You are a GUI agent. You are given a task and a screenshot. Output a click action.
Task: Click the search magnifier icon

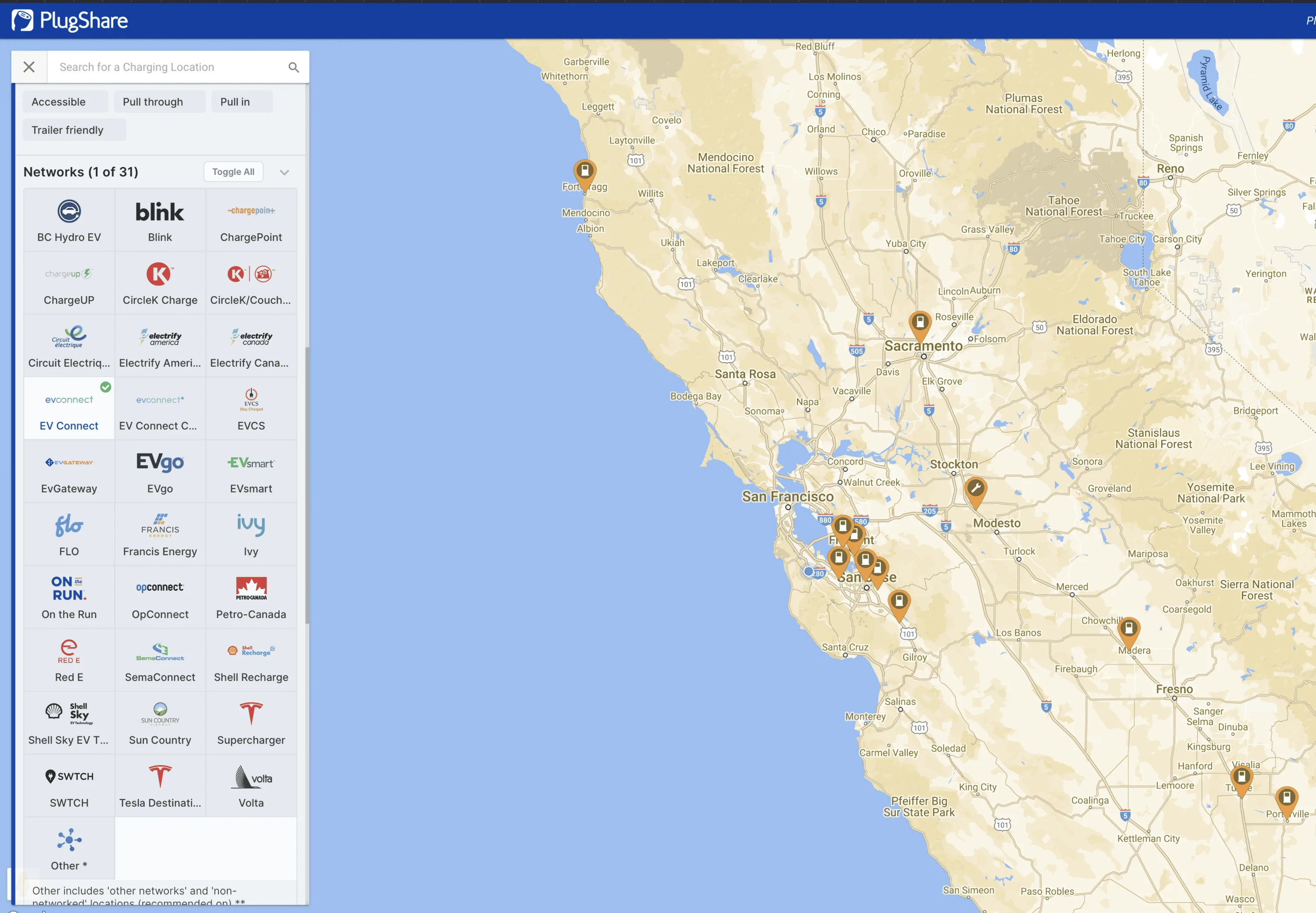293,67
